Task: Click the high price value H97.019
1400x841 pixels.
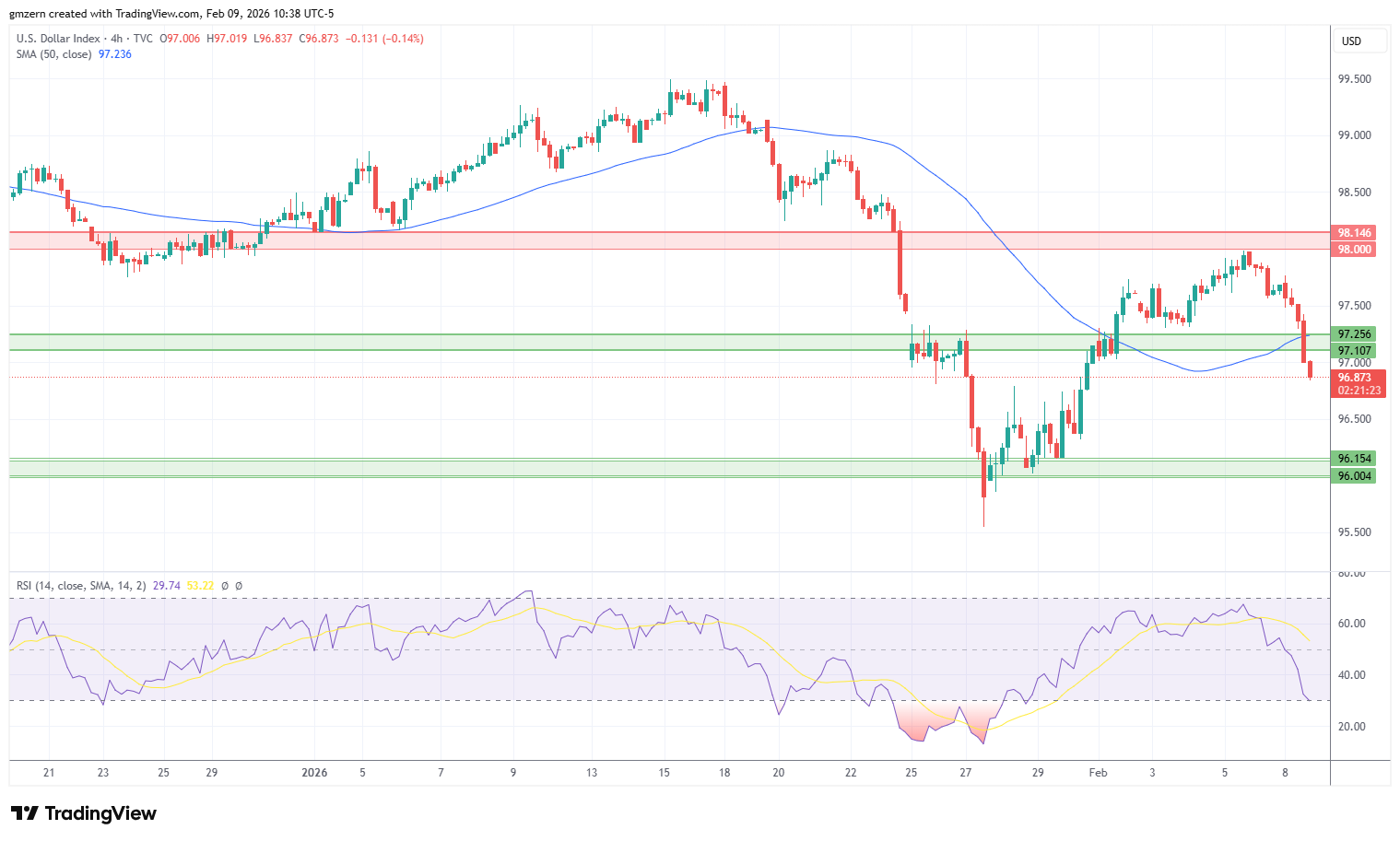Action: click(x=227, y=39)
